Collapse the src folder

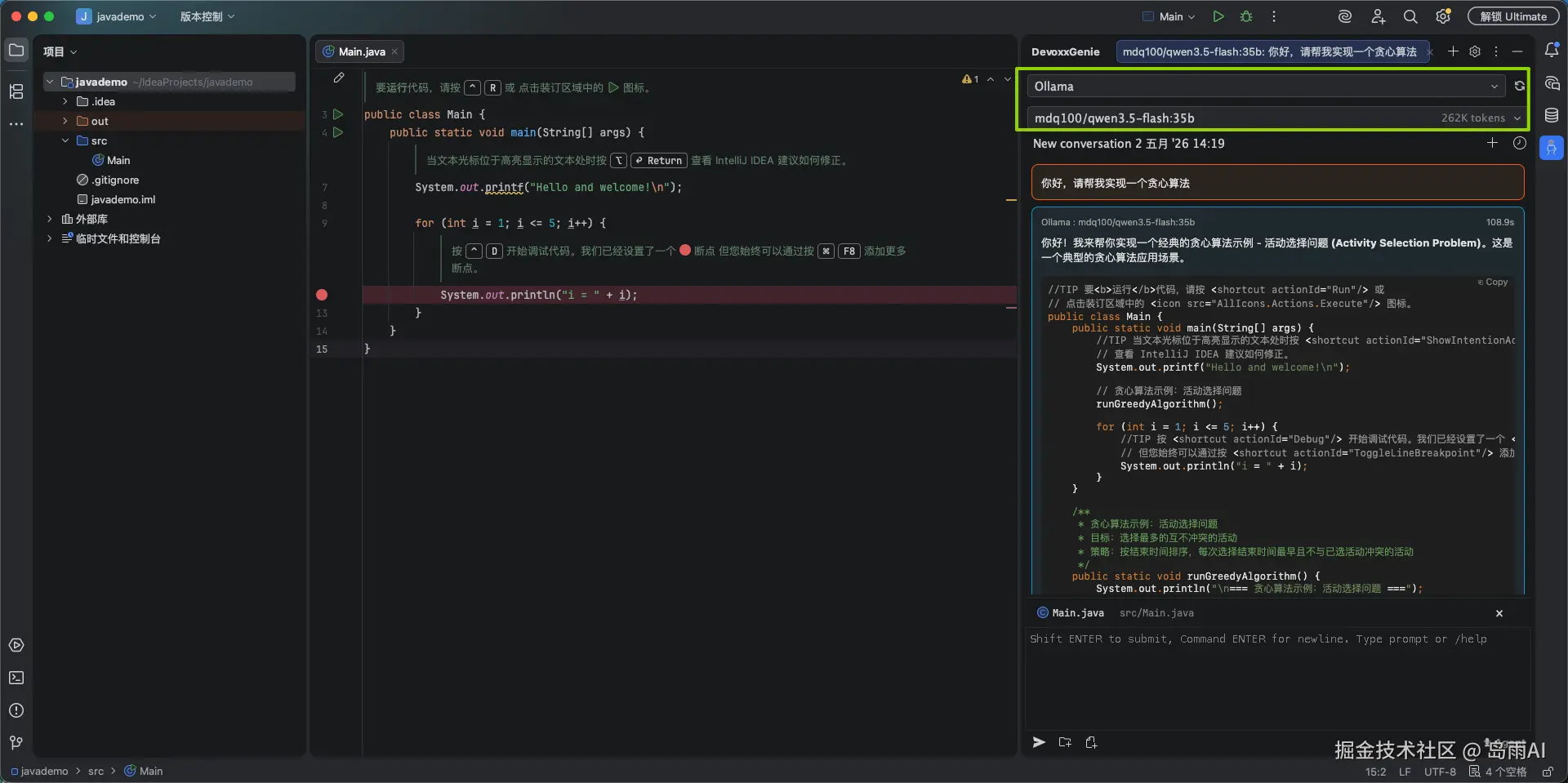point(65,140)
